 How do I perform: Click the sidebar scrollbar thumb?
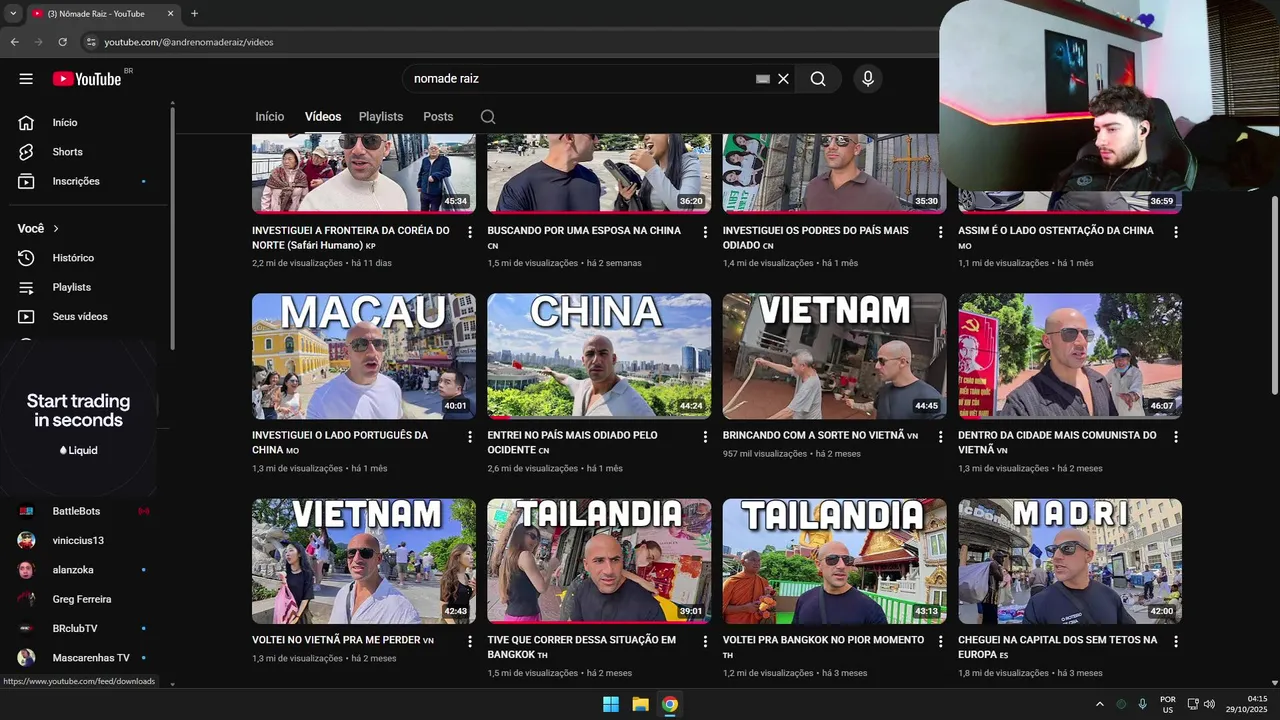point(172,226)
